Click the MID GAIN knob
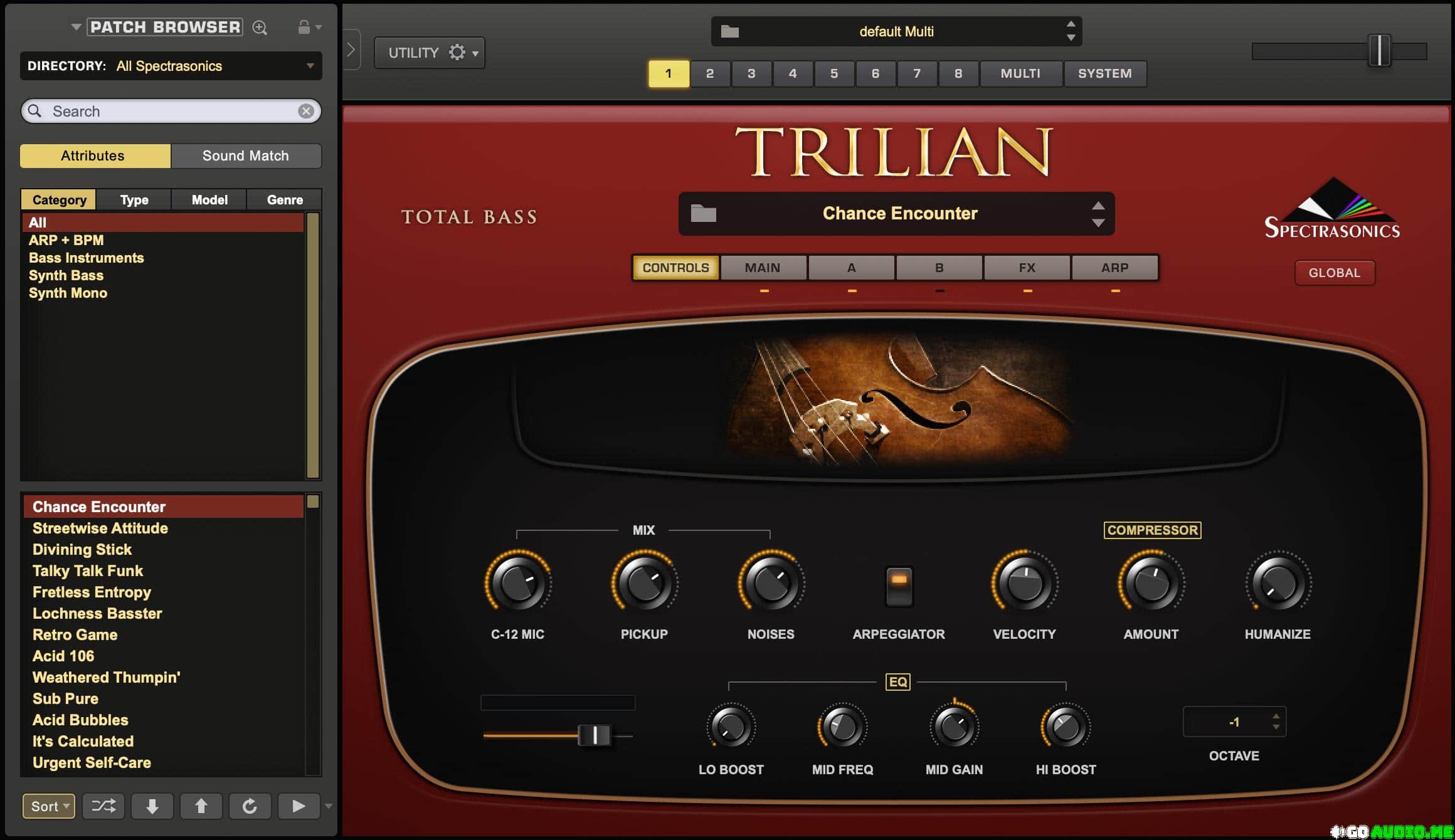Image resolution: width=1455 pixels, height=840 pixels. click(x=954, y=727)
